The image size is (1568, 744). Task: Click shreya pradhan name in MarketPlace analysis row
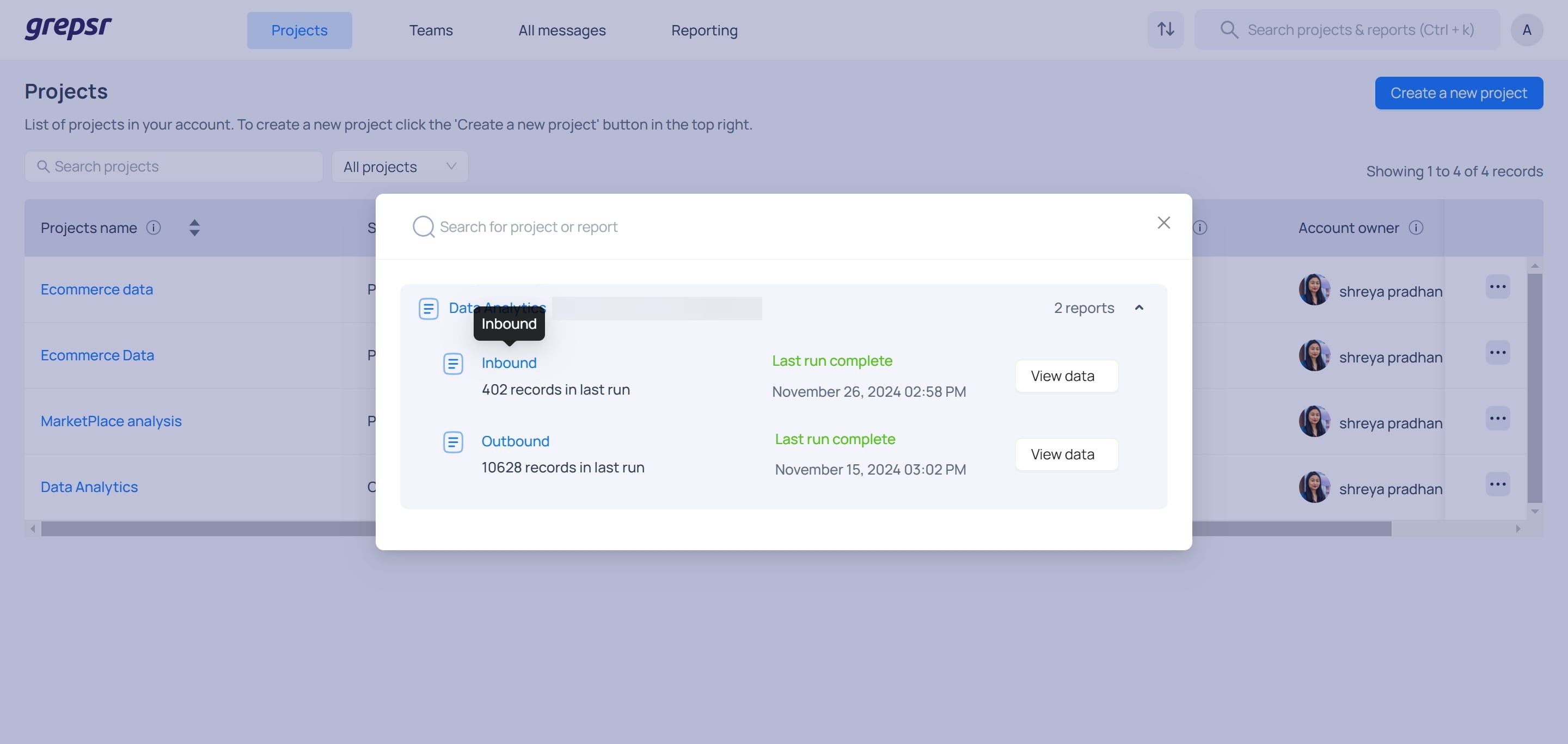pos(1391,423)
